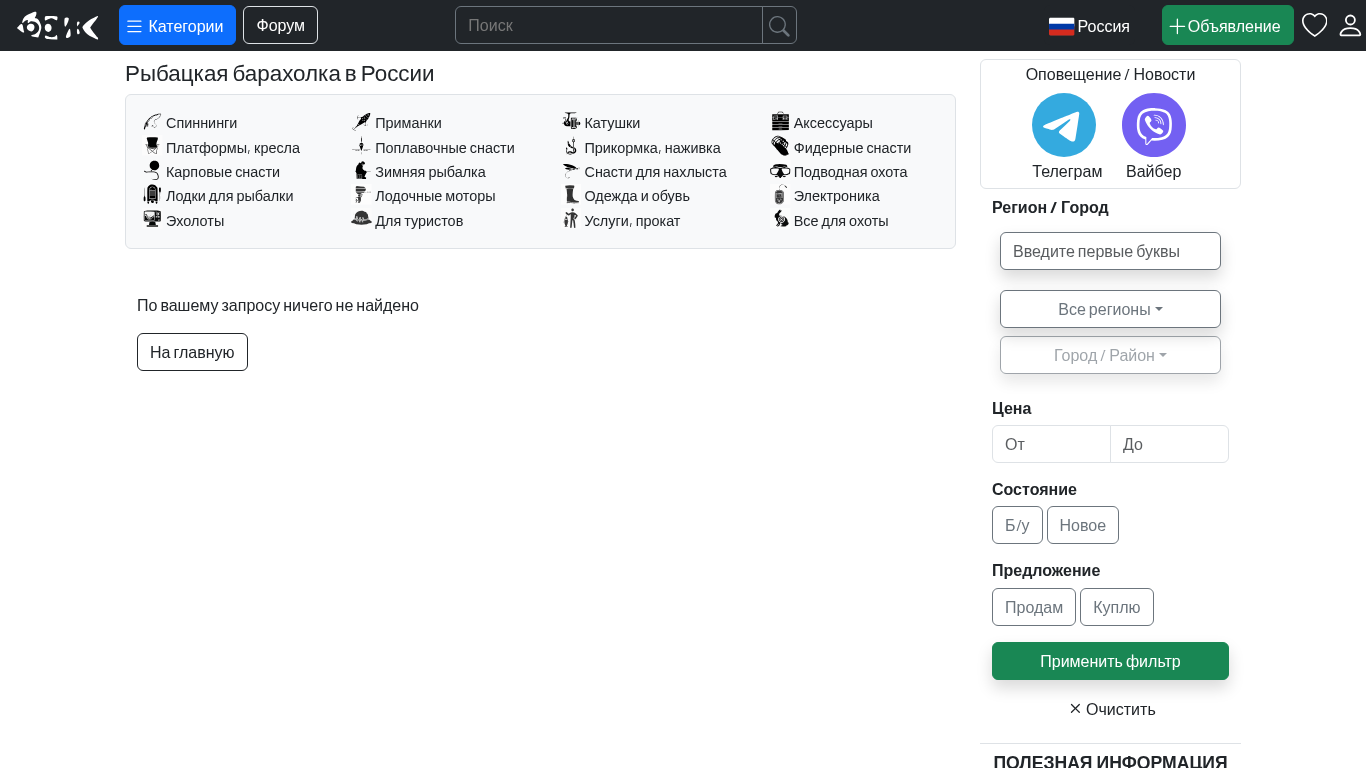Screen dimensions: 1366x768
Task: Toggle the Продам offer filter
Action: pyautogui.click(x=1033, y=607)
